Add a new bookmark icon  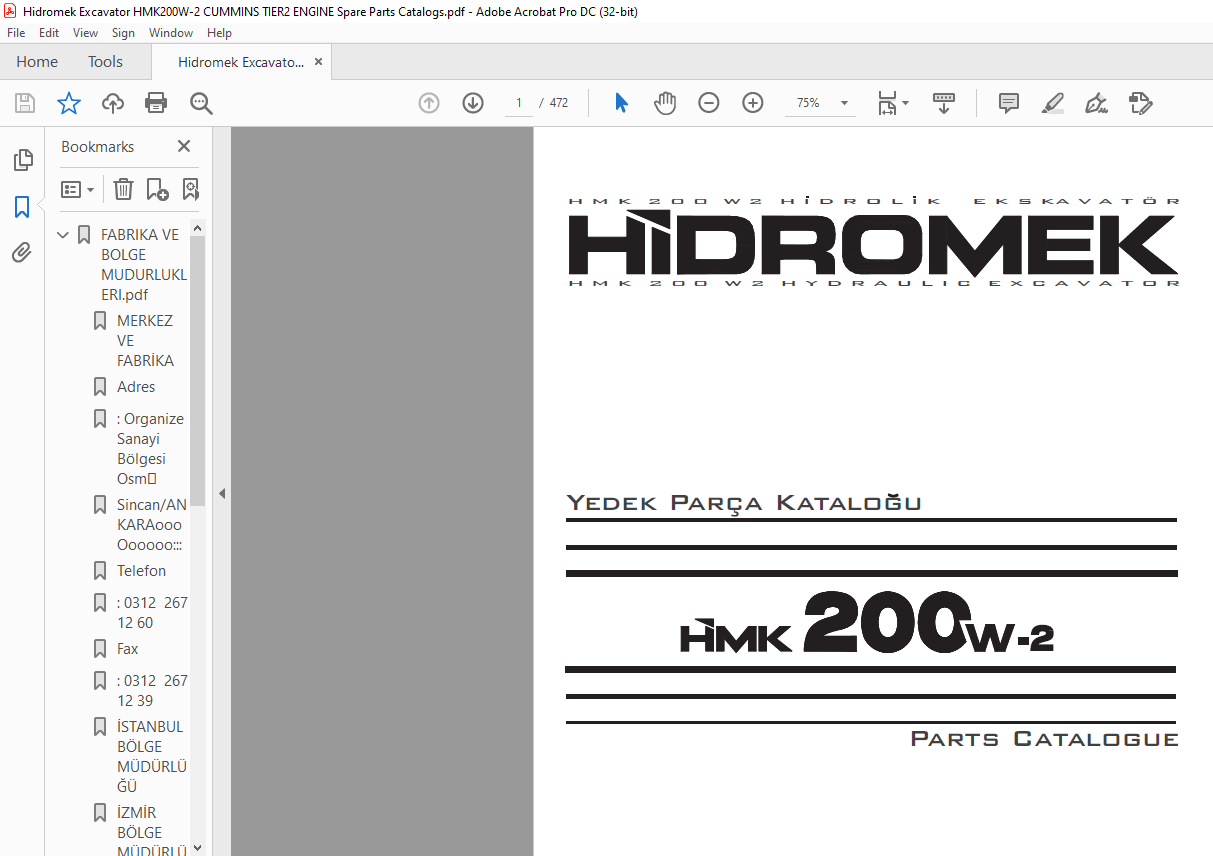click(x=157, y=189)
